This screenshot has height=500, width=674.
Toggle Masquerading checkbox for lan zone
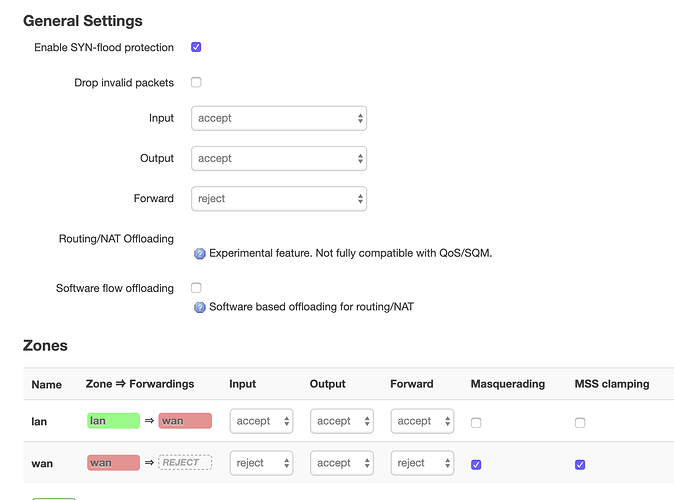coord(476,423)
